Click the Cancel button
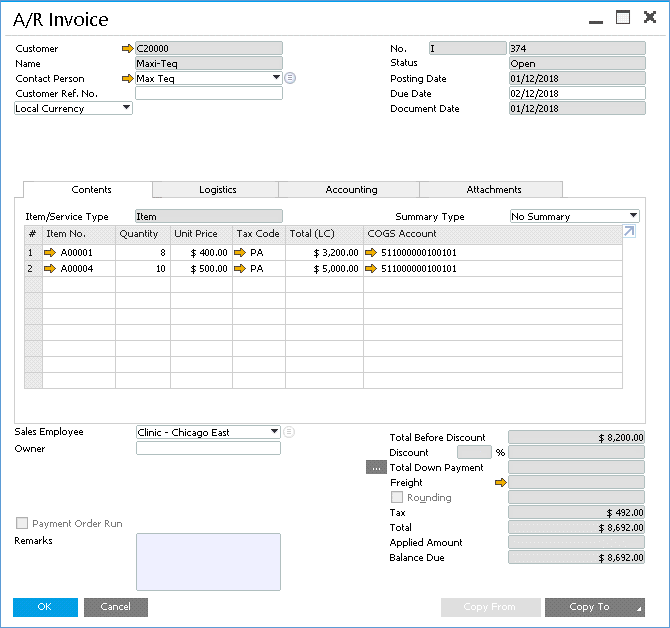 coord(116,607)
